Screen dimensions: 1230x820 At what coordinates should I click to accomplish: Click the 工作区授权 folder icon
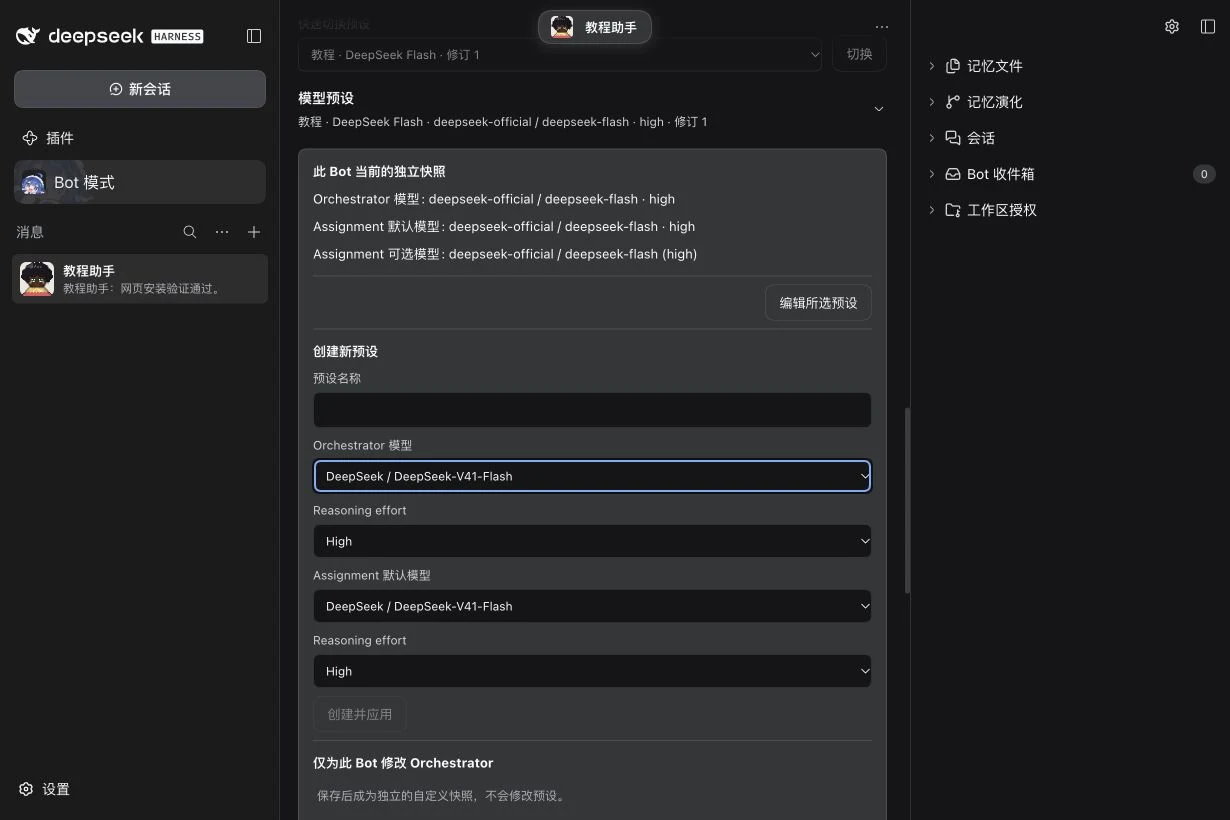coord(953,210)
